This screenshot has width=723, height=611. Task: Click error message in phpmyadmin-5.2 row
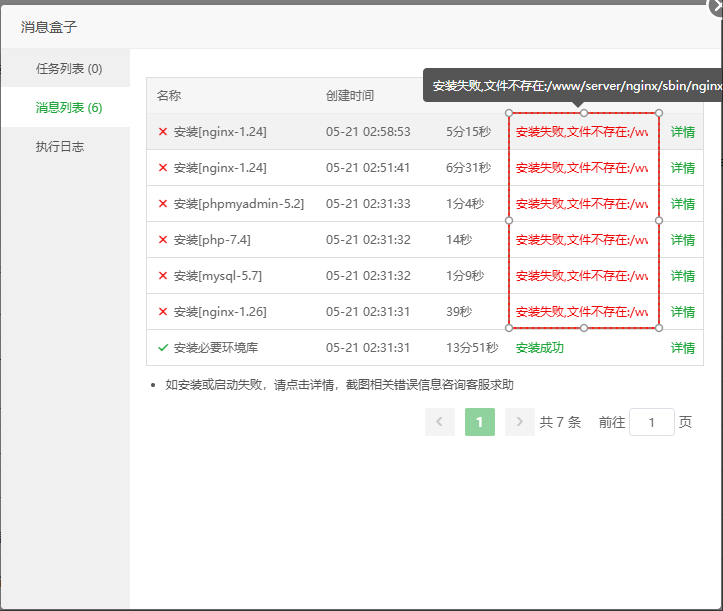click(x=582, y=204)
